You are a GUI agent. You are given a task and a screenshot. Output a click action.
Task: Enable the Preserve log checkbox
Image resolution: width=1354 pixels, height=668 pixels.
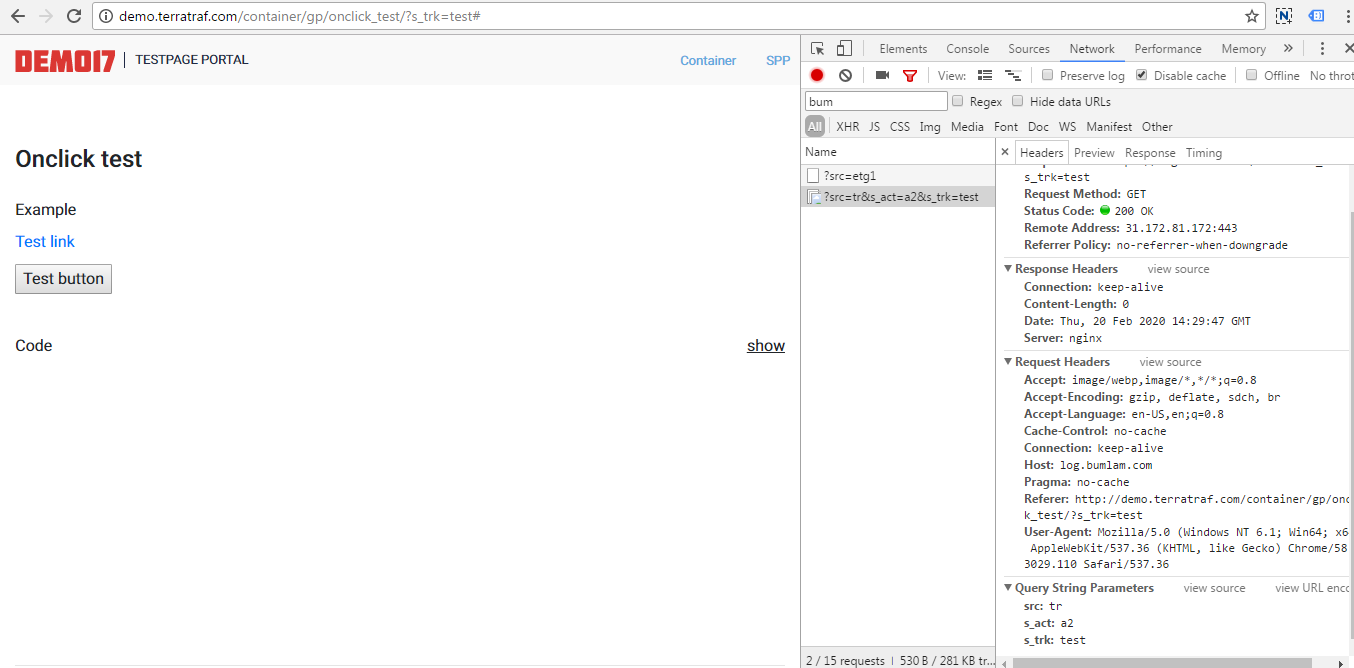[1047, 75]
